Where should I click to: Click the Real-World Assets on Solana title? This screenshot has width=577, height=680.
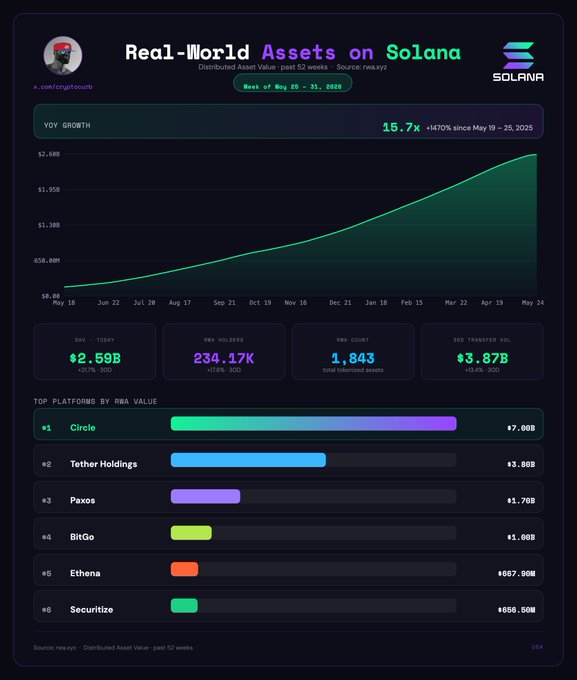click(x=293, y=52)
